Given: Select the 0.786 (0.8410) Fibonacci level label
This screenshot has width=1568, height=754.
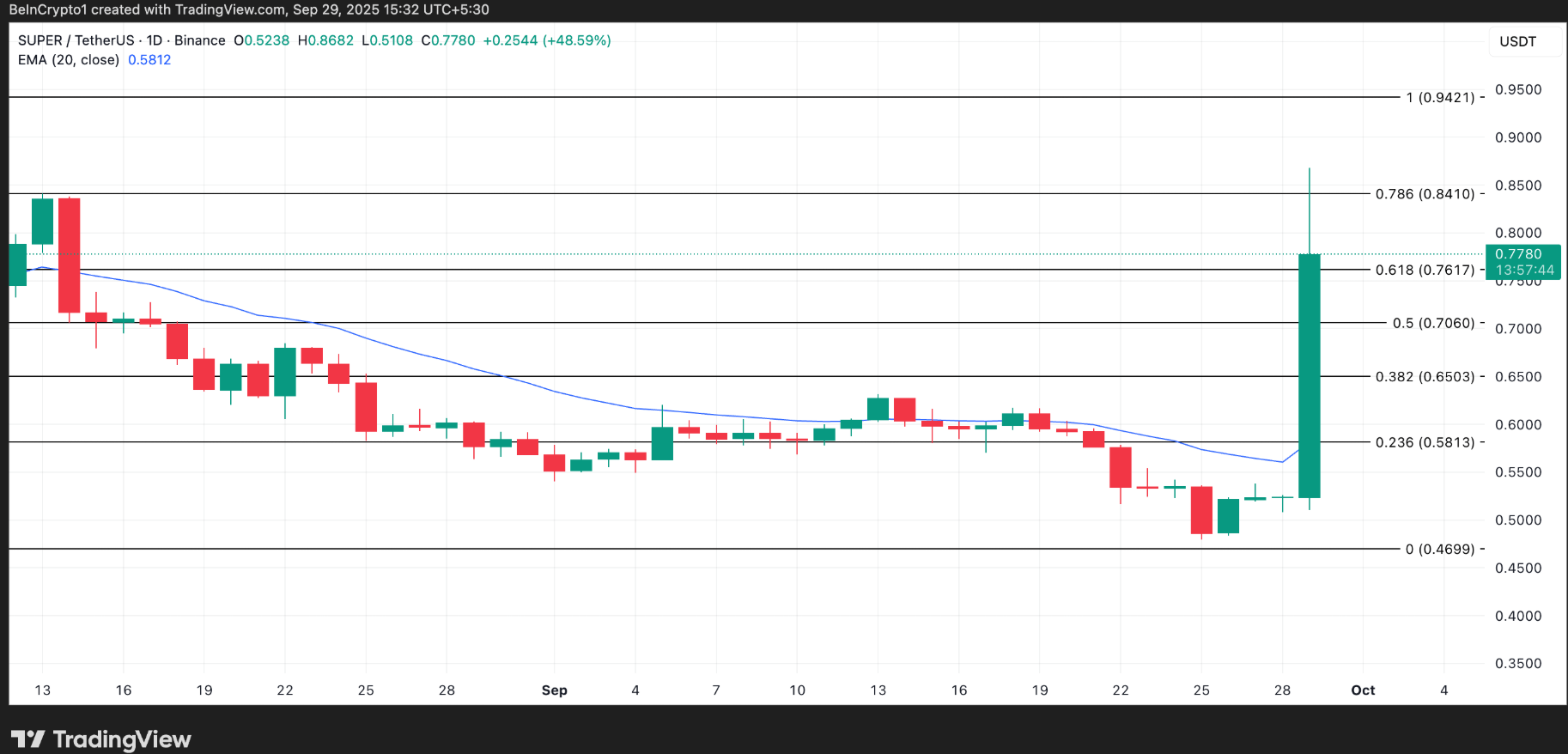Looking at the screenshot, I should pos(1425,194).
